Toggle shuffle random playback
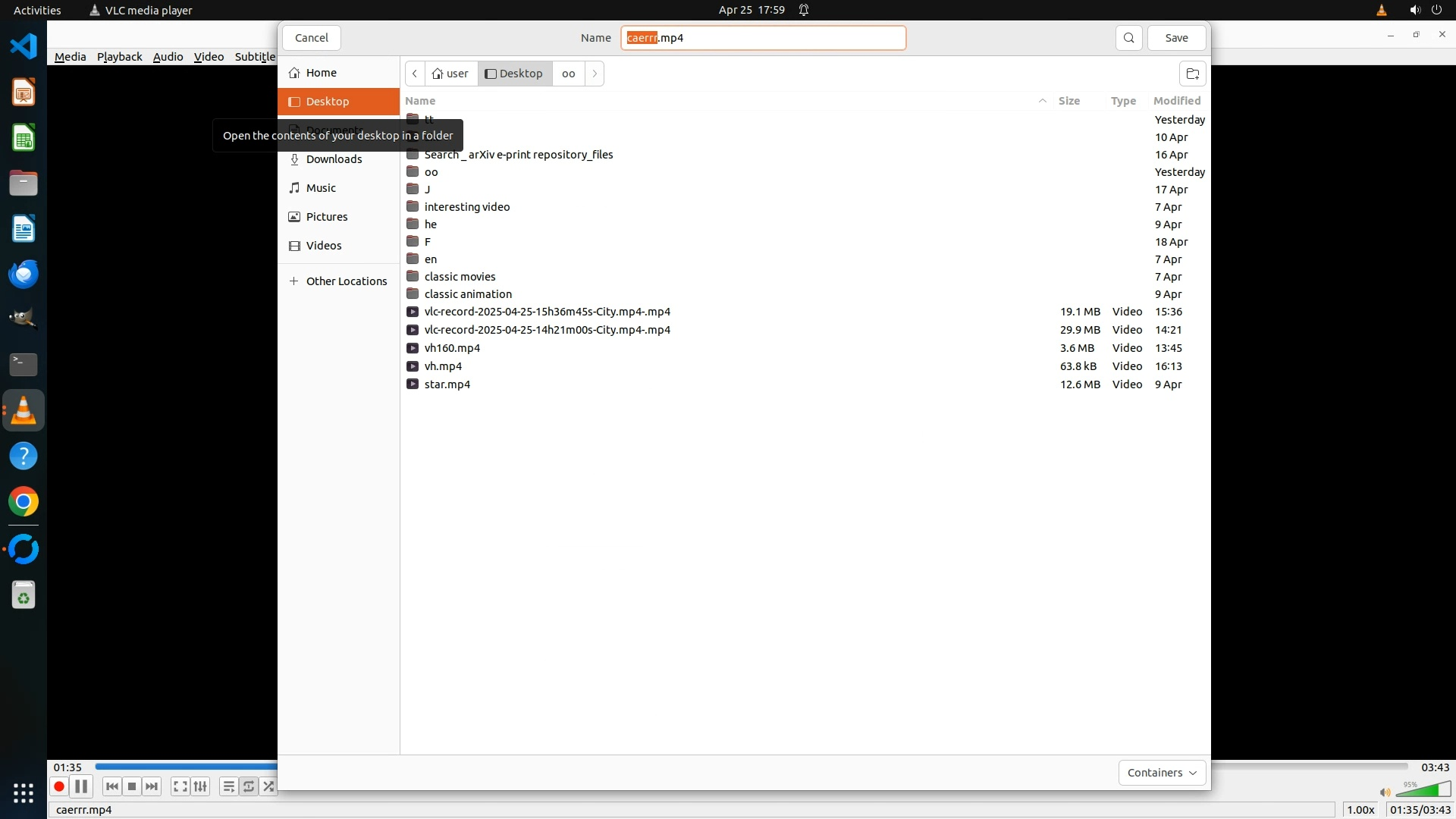 [x=268, y=786]
